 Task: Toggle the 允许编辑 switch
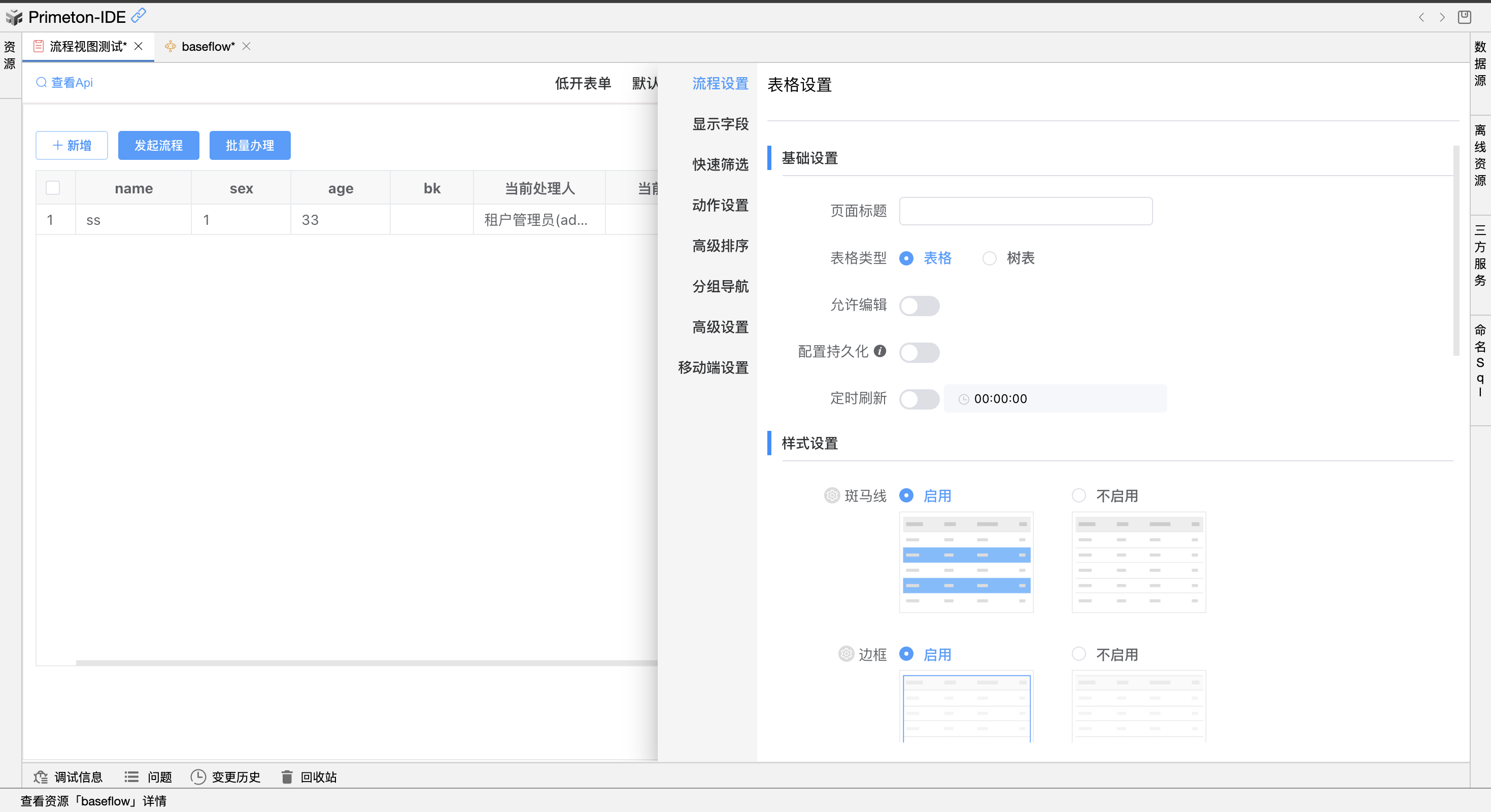(919, 306)
